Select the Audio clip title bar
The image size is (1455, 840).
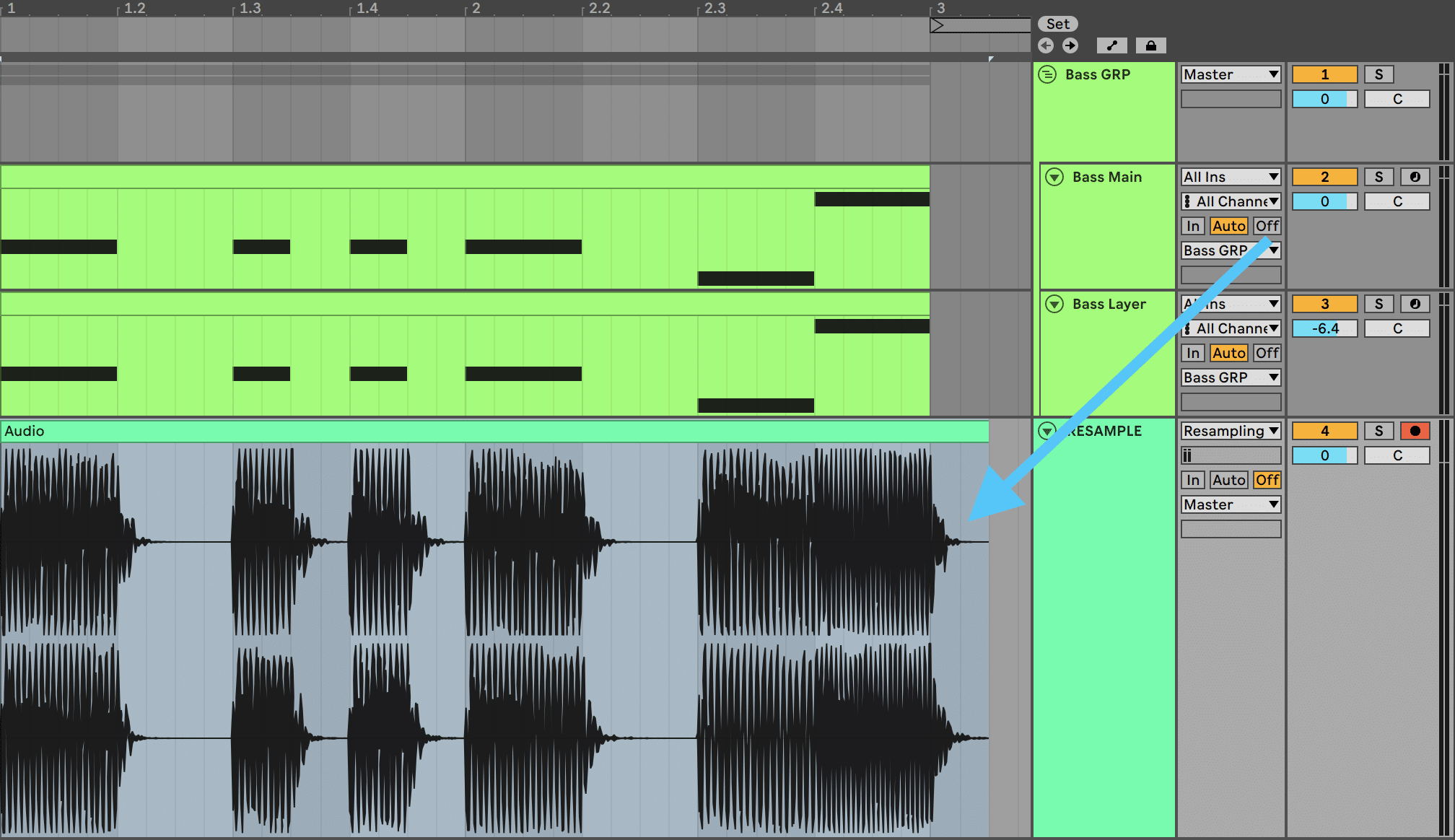494,431
